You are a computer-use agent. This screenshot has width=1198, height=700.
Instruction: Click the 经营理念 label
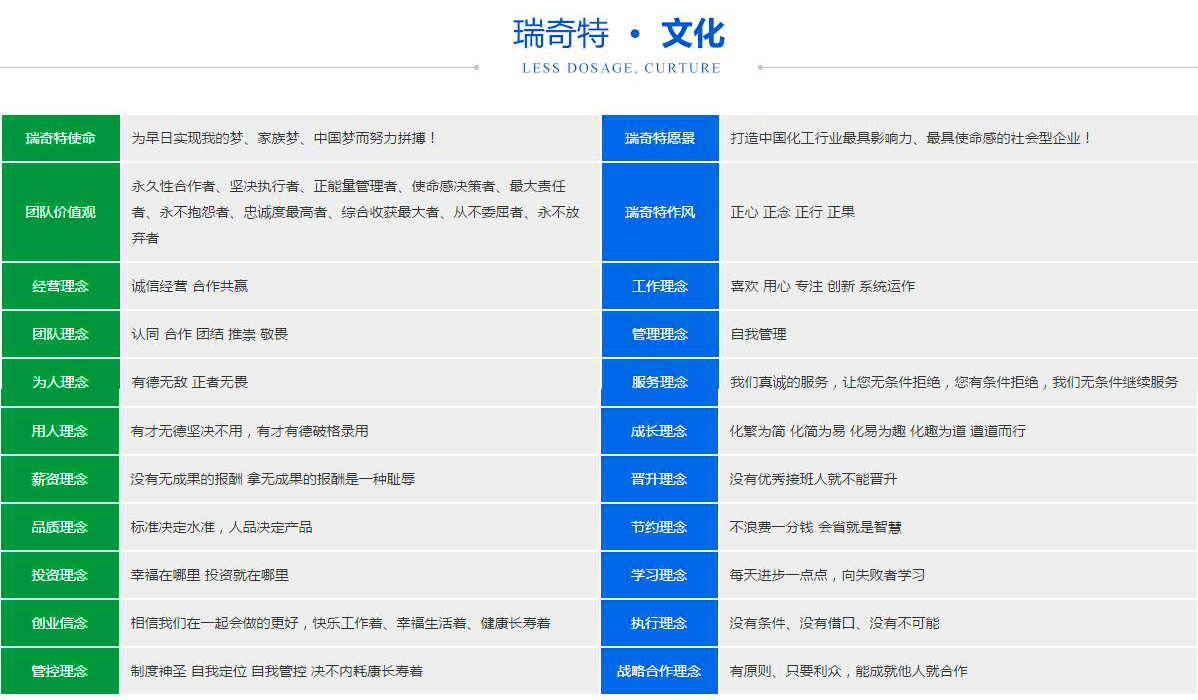coord(60,286)
